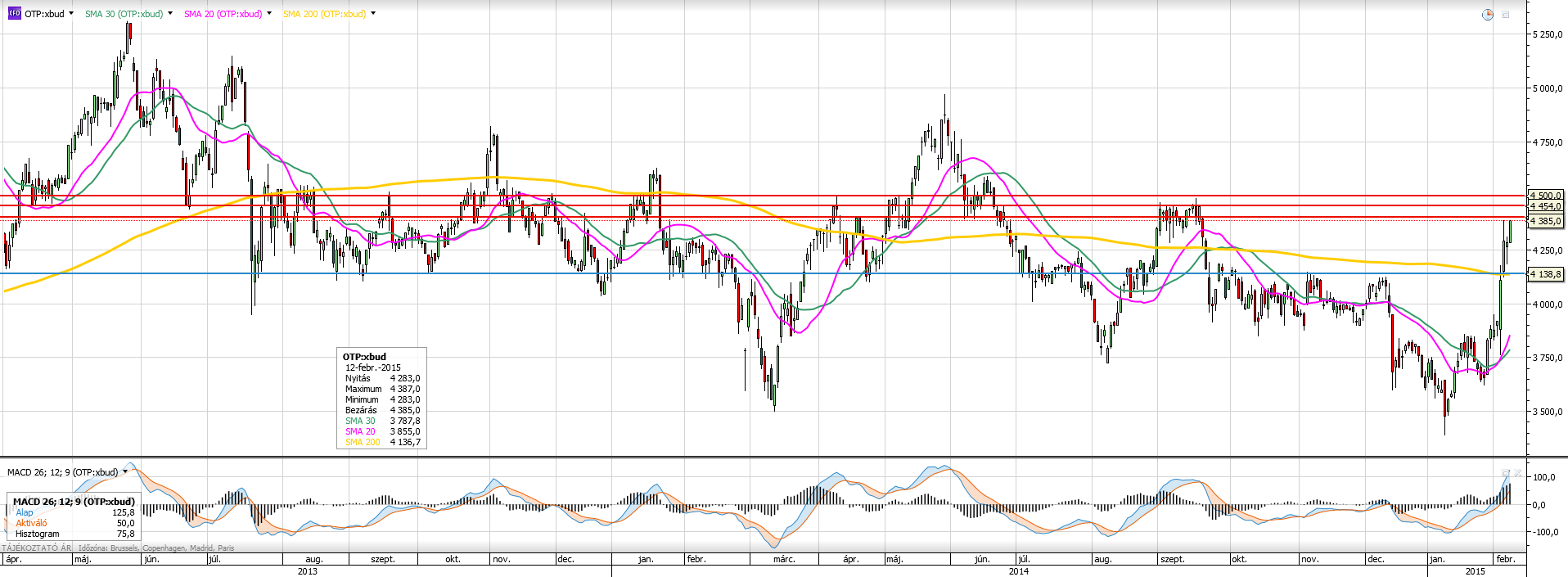The width and height of the screenshot is (1568, 577).
Task: Click the 4 138,8 blue price level tag
Action: 1547,274
